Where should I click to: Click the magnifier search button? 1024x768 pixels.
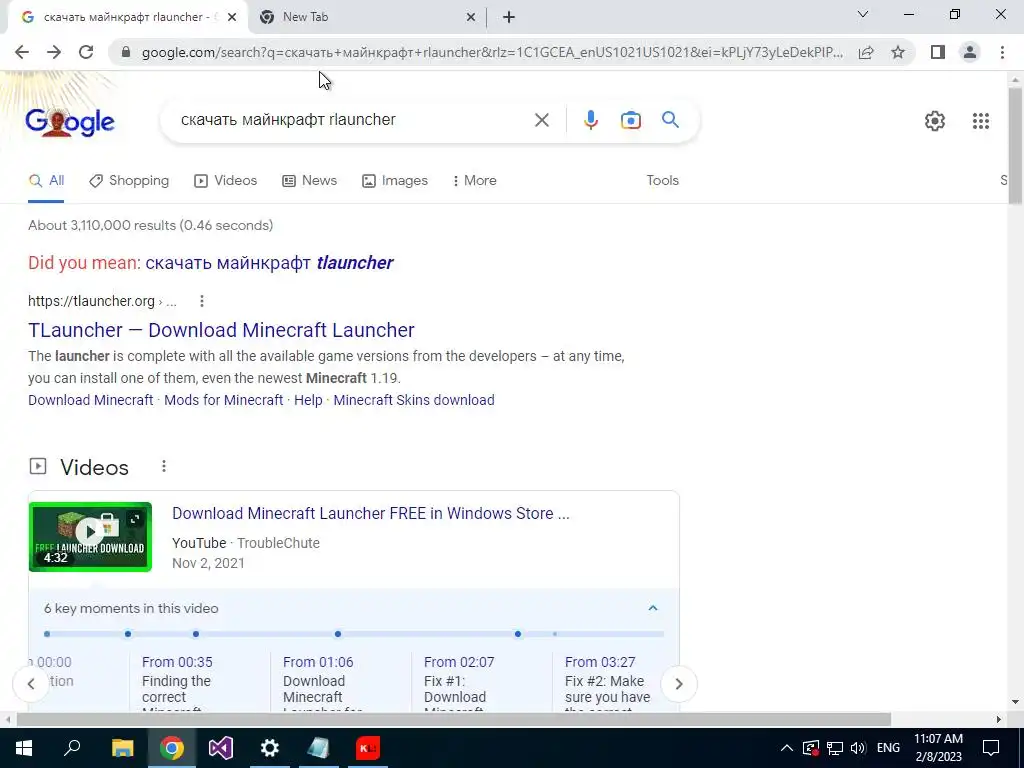point(670,120)
